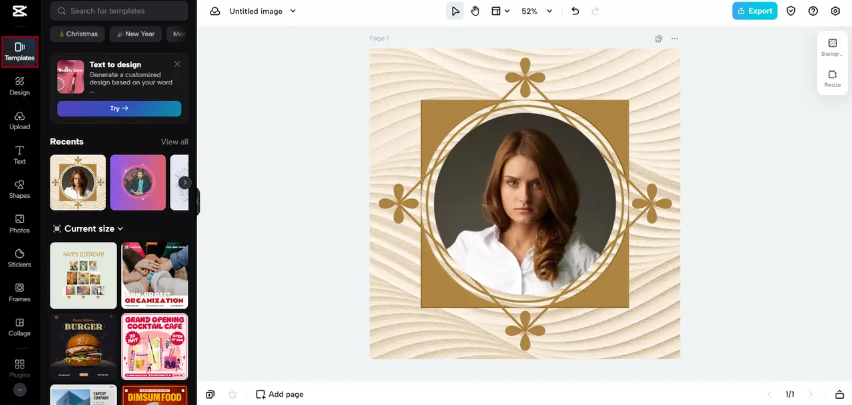Click the 1/1 page counter
This screenshot has height=405, width=852.
790,395
